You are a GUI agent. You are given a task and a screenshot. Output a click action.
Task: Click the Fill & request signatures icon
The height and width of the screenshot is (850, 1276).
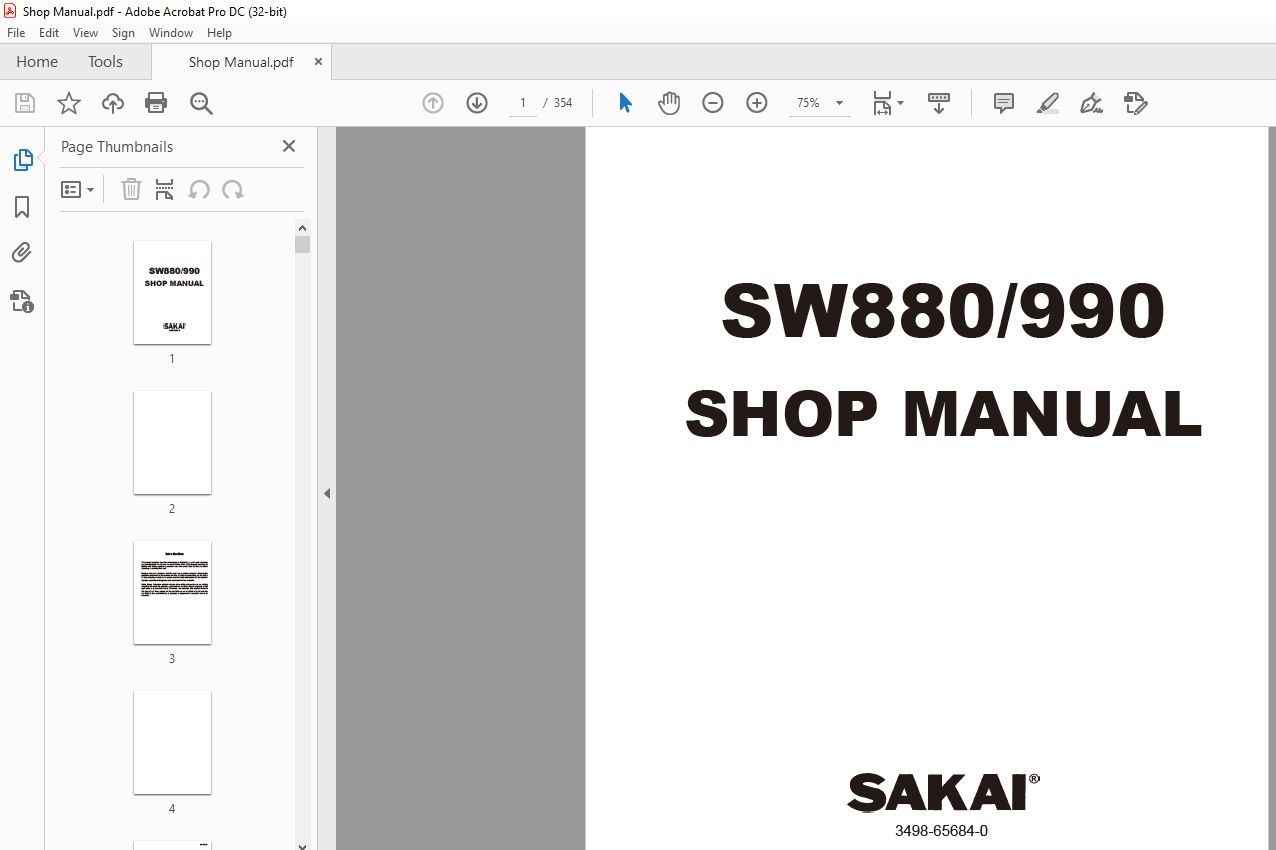pos(1136,103)
